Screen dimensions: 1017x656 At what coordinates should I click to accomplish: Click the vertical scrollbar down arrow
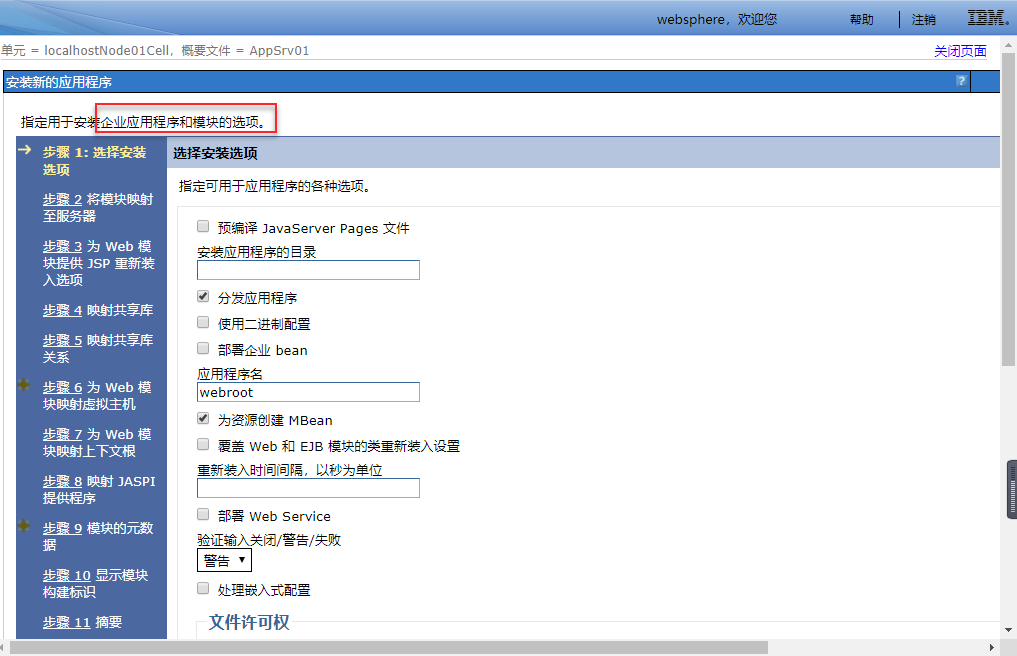[x=1009, y=630]
